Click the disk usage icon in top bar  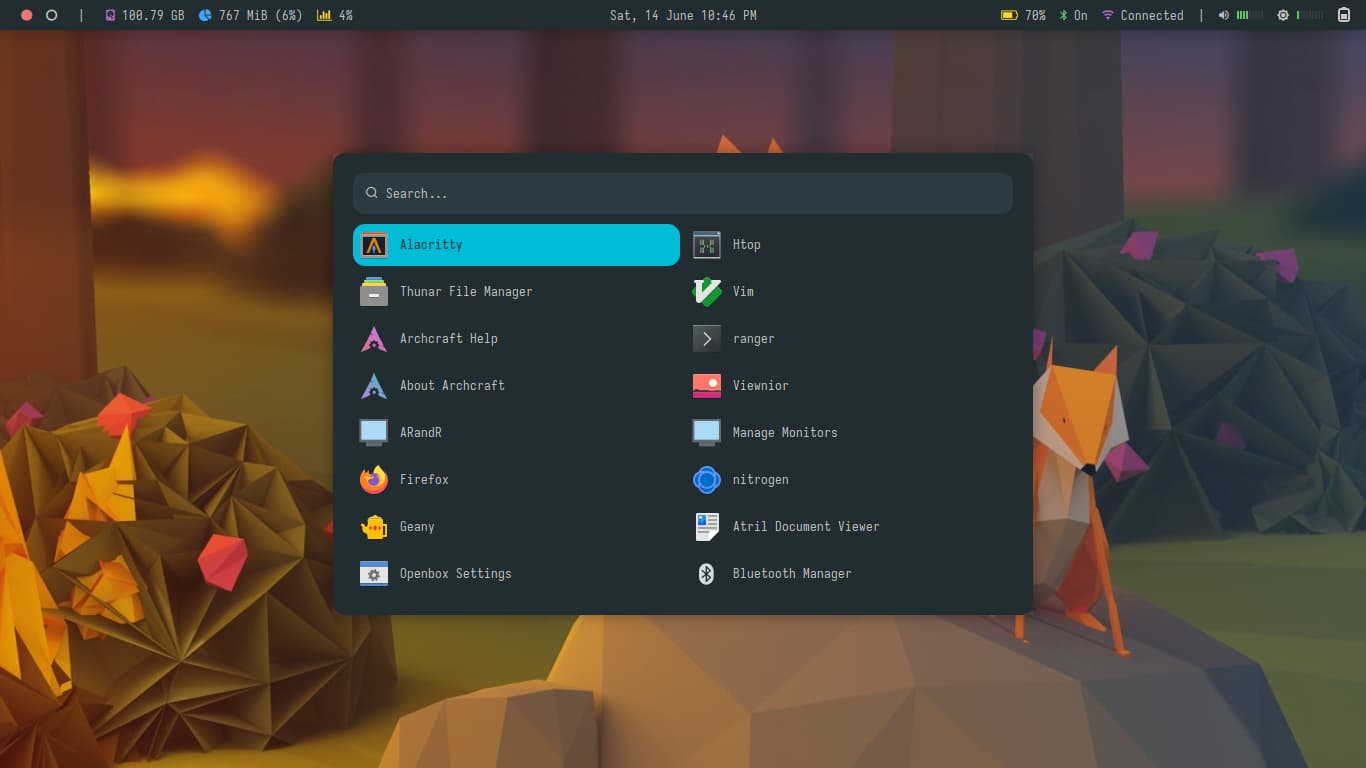pos(110,15)
